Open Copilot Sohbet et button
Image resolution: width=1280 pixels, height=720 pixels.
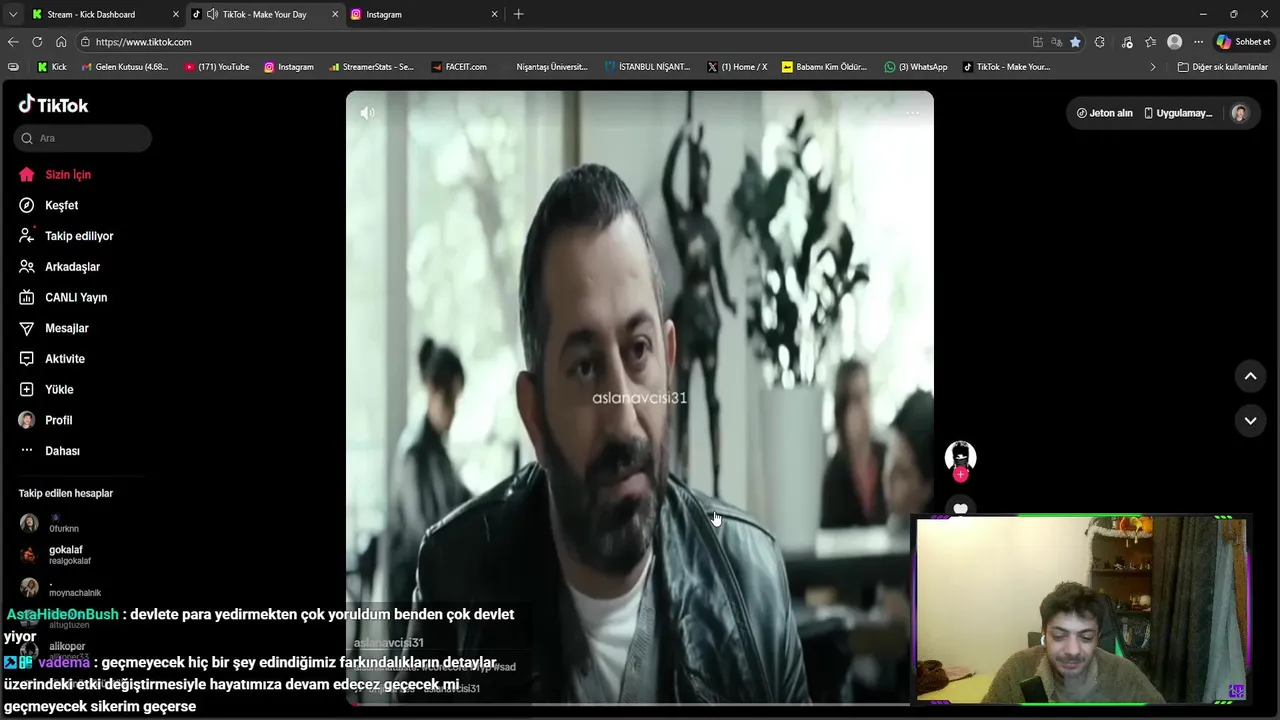point(1243,42)
